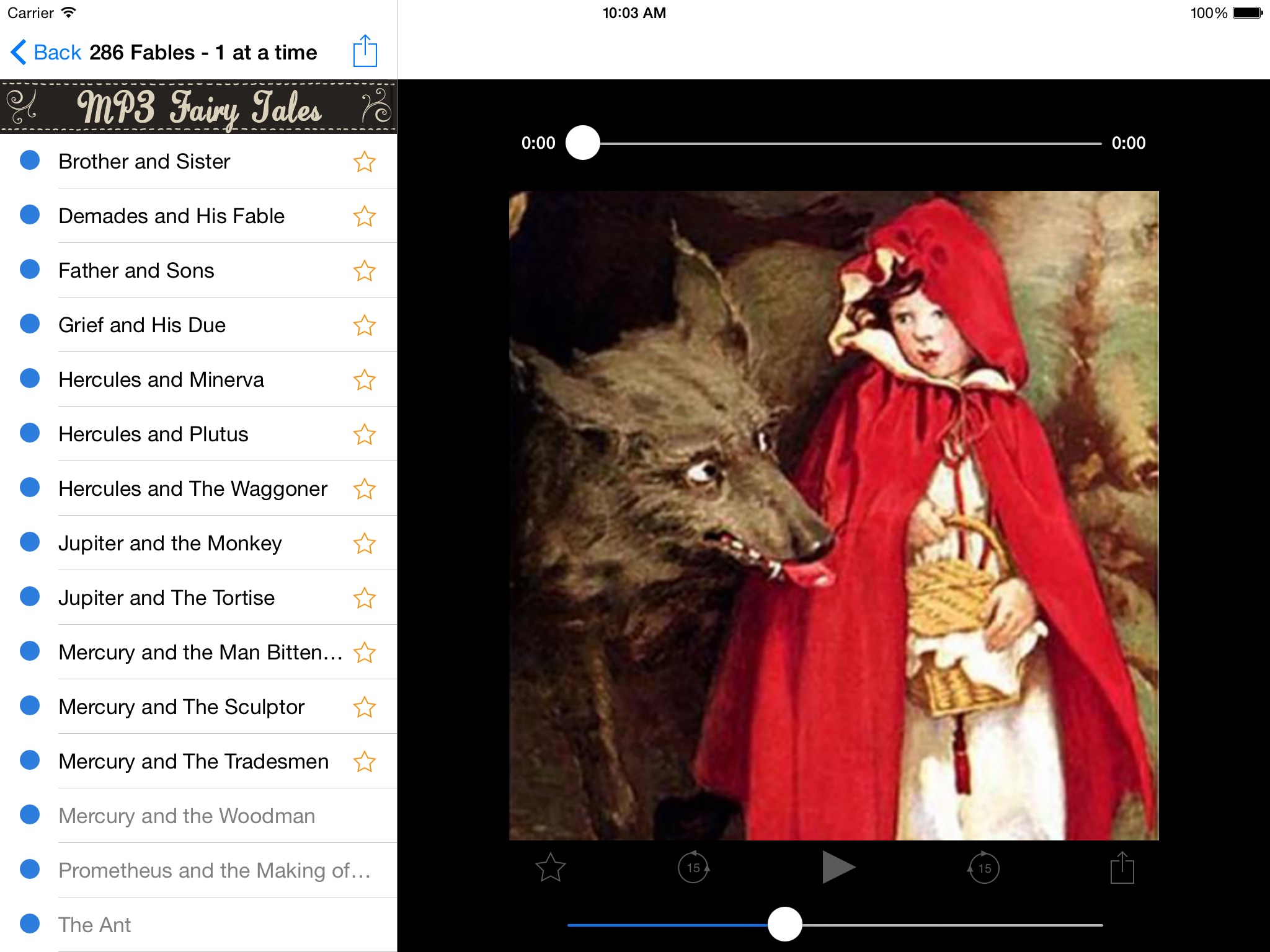The image size is (1270, 952).
Task: Open the Demades and His Fable story
Action: [x=171, y=216]
